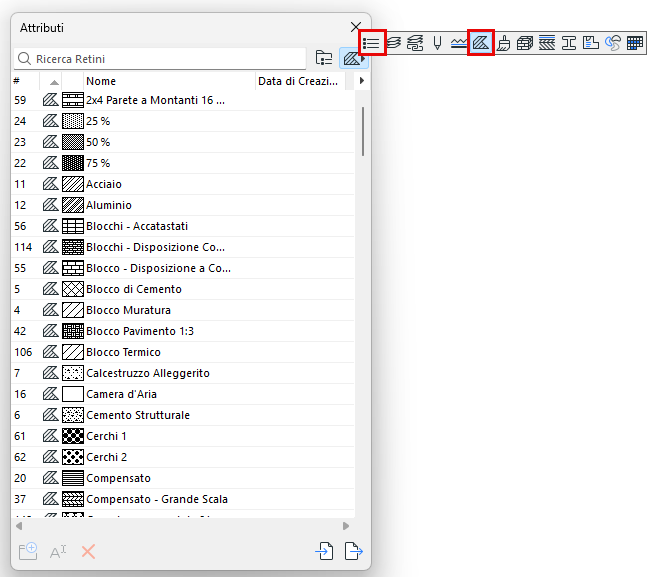Screen dimensions: 657x577
Task: Click index number 114 cell
Action: pyautogui.click(x=23, y=247)
